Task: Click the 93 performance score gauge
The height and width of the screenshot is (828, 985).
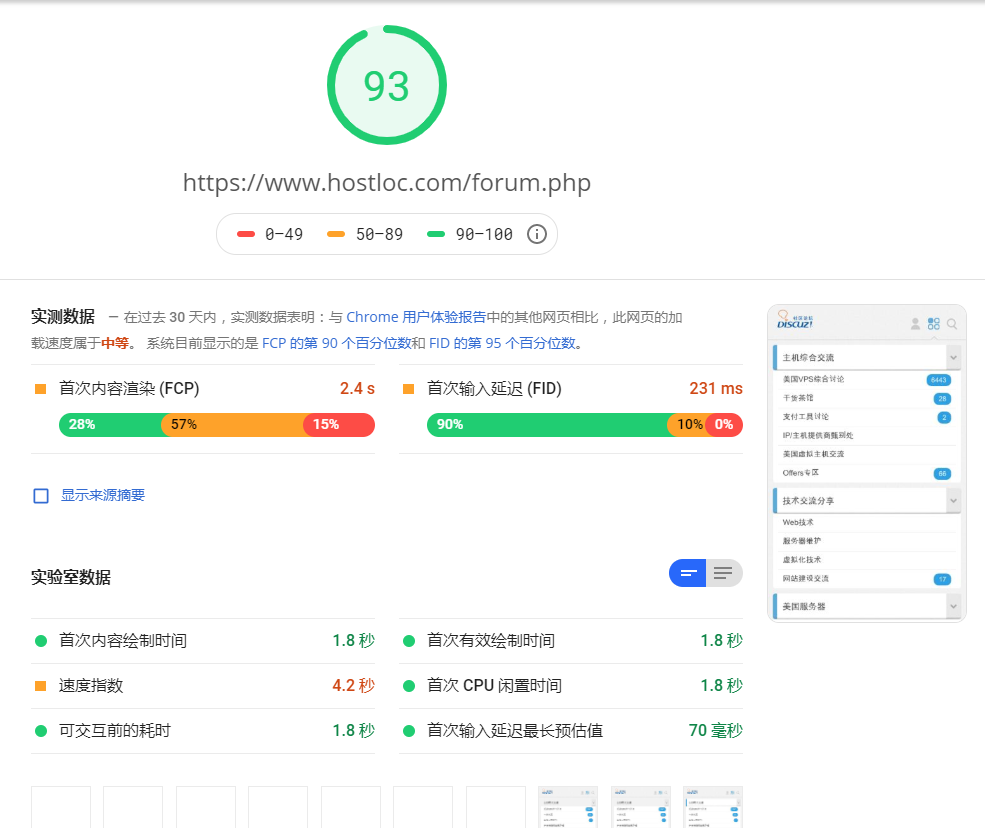Action: tap(387, 85)
